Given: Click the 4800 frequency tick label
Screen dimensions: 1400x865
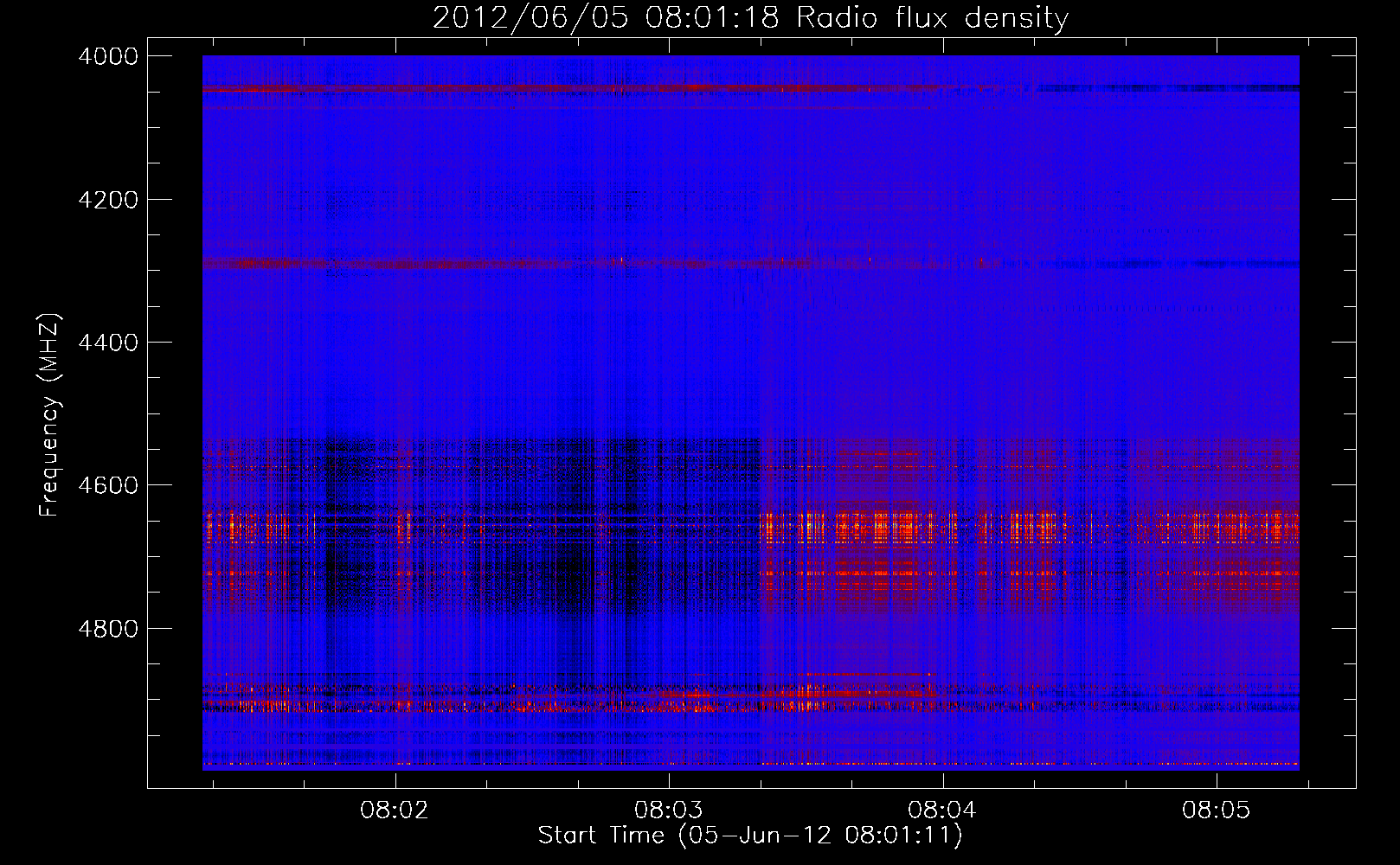Looking at the screenshot, I should coord(108,629).
